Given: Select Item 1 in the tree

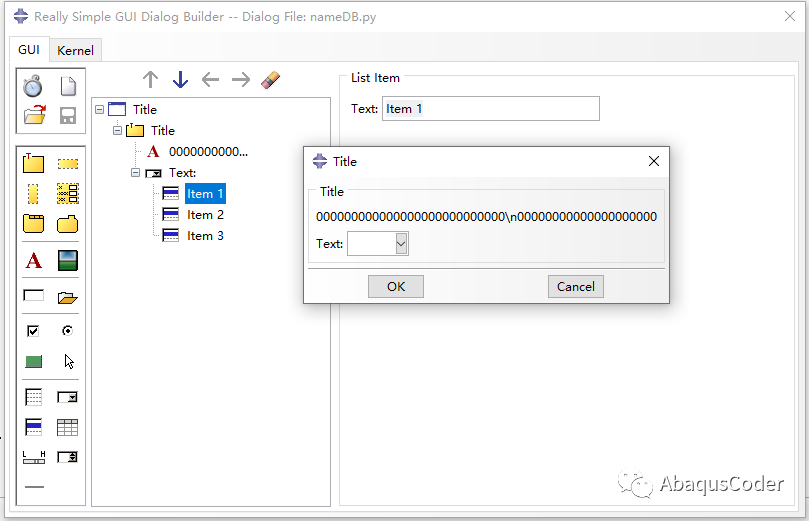Looking at the screenshot, I should tap(205, 194).
